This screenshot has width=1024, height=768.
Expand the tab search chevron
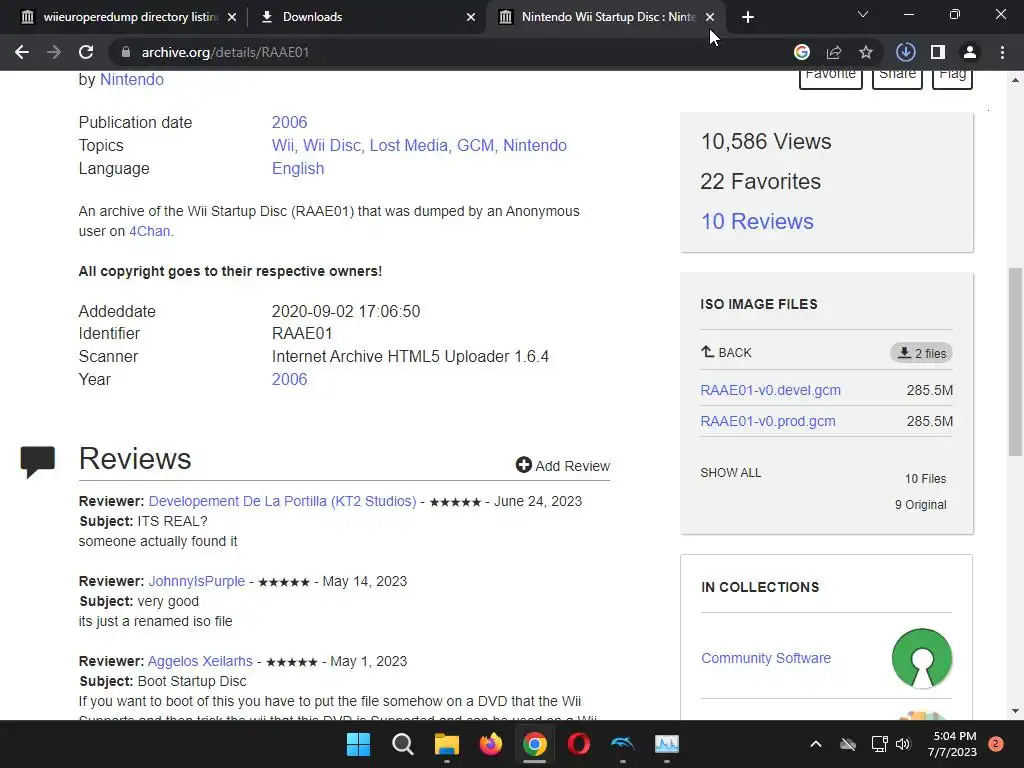pos(863,14)
